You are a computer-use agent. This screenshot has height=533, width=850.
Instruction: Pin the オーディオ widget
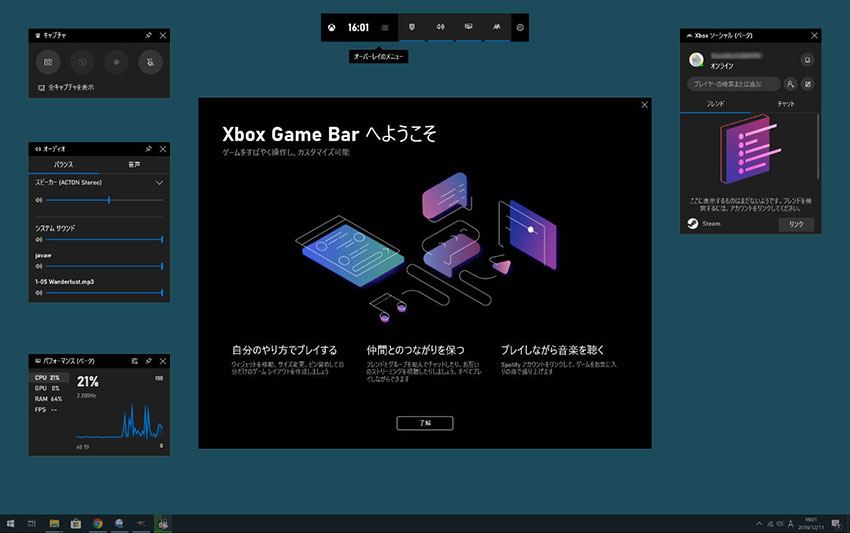tap(149, 149)
